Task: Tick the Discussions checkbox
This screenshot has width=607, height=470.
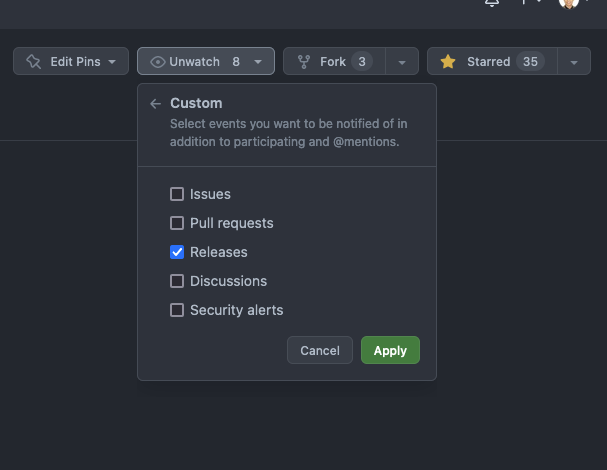Action: 177,281
